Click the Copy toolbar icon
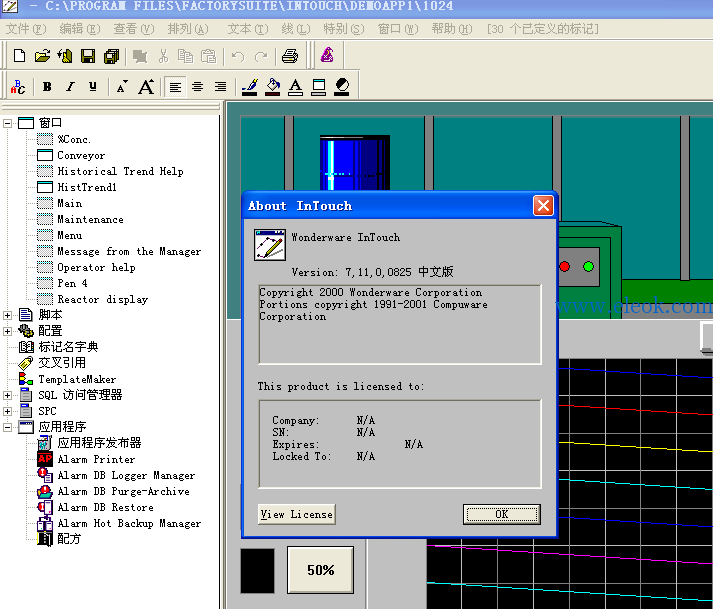 [x=186, y=56]
